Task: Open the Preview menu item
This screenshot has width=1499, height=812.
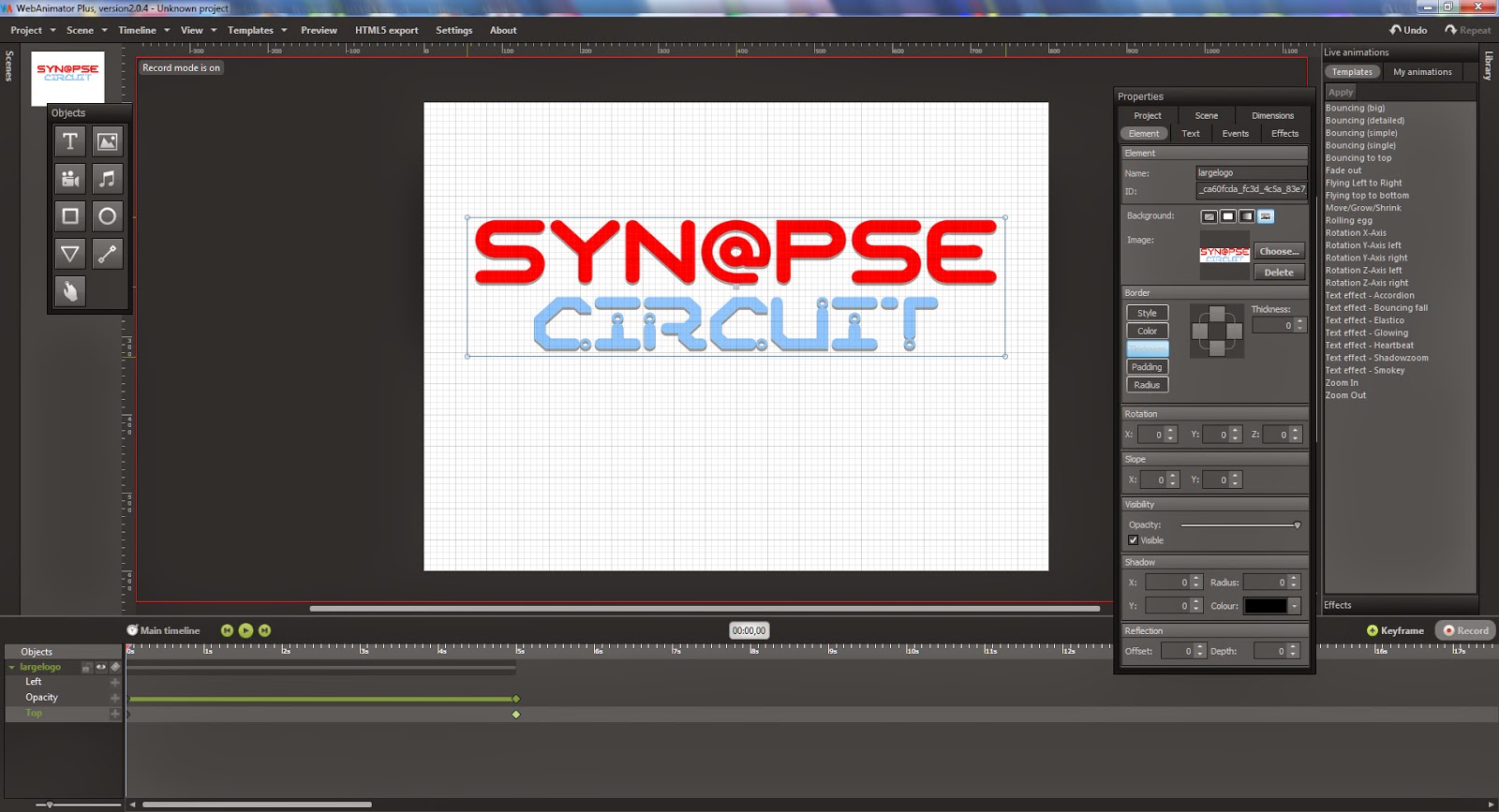Action: 319,30
